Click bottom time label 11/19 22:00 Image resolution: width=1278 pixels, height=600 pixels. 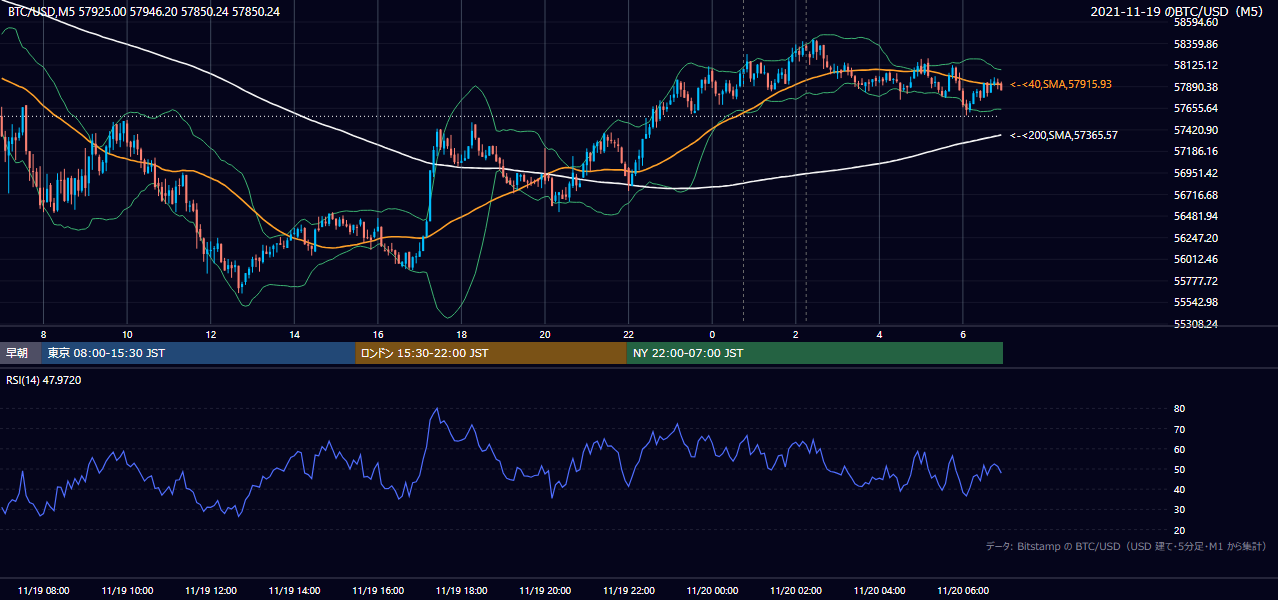(x=628, y=591)
